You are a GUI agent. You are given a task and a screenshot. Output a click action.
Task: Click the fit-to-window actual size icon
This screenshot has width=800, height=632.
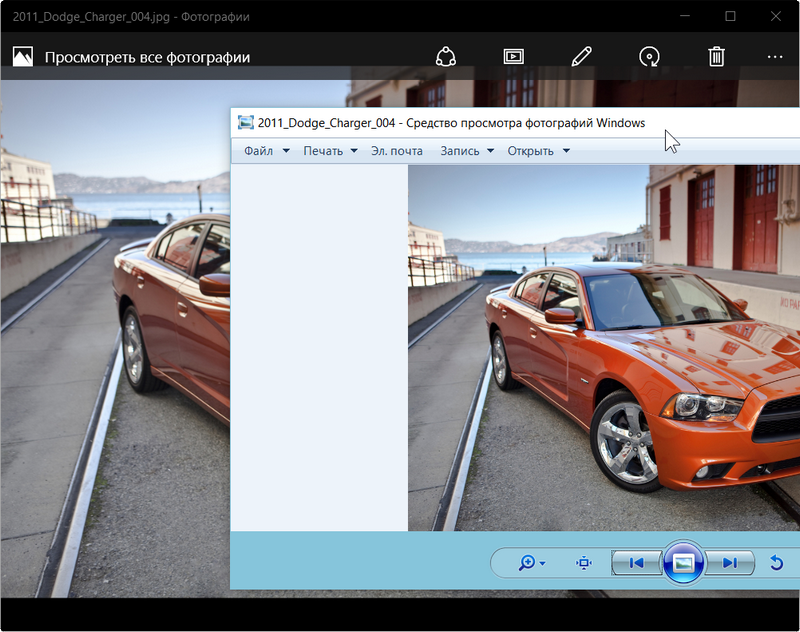(584, 563)
